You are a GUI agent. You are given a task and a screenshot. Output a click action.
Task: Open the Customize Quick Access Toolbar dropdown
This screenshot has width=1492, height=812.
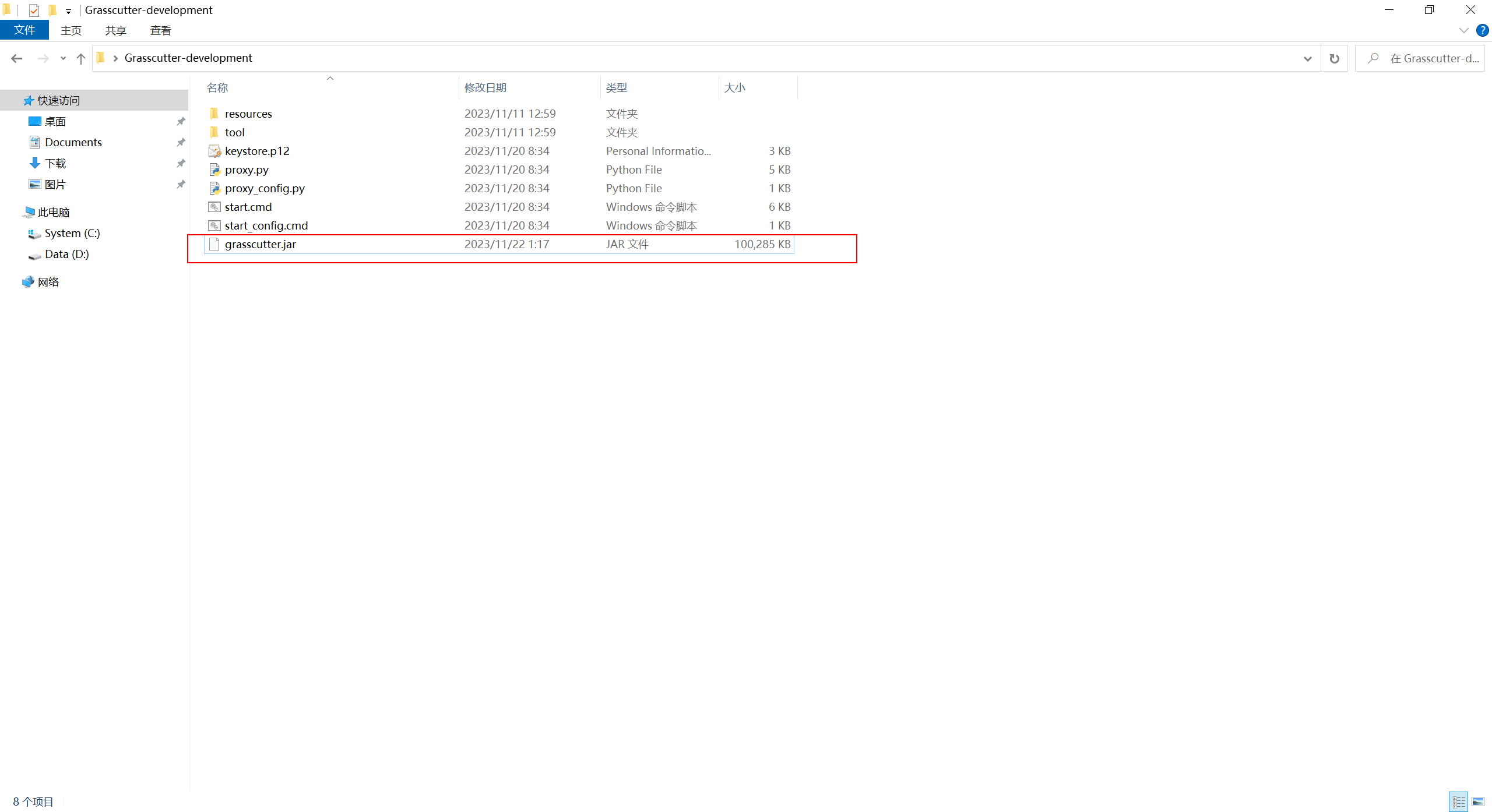click(68, 11)
